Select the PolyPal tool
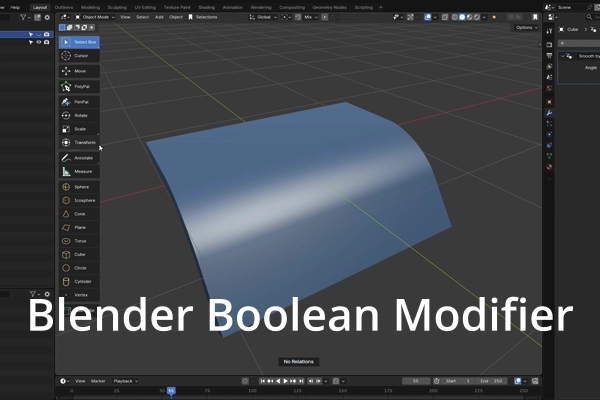This screenshot has height=400, width=600. [x=79, y=87]
